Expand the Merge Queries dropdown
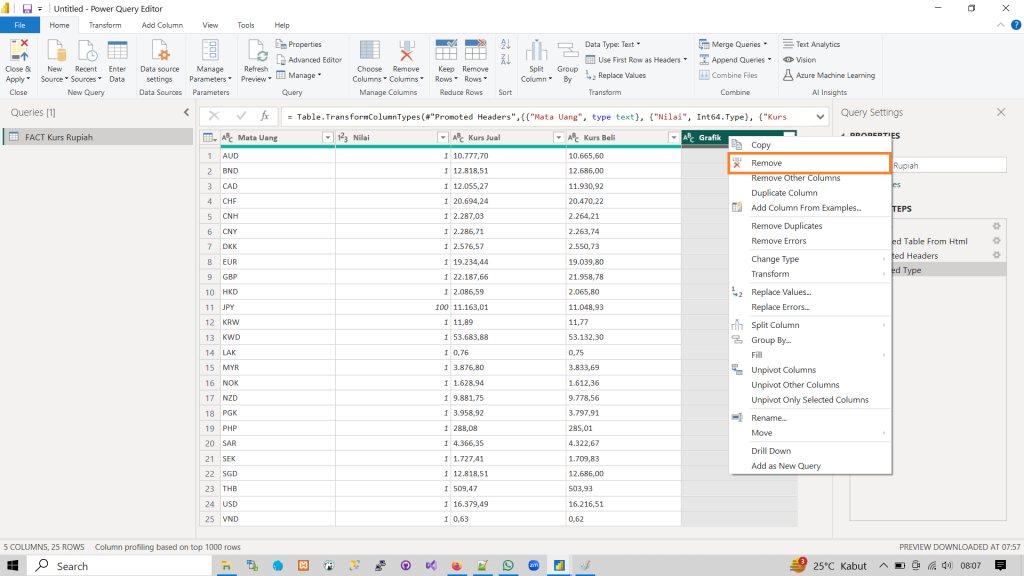Image resolution: width=1024 pixels, height=576 pixels. coord(765,44)
